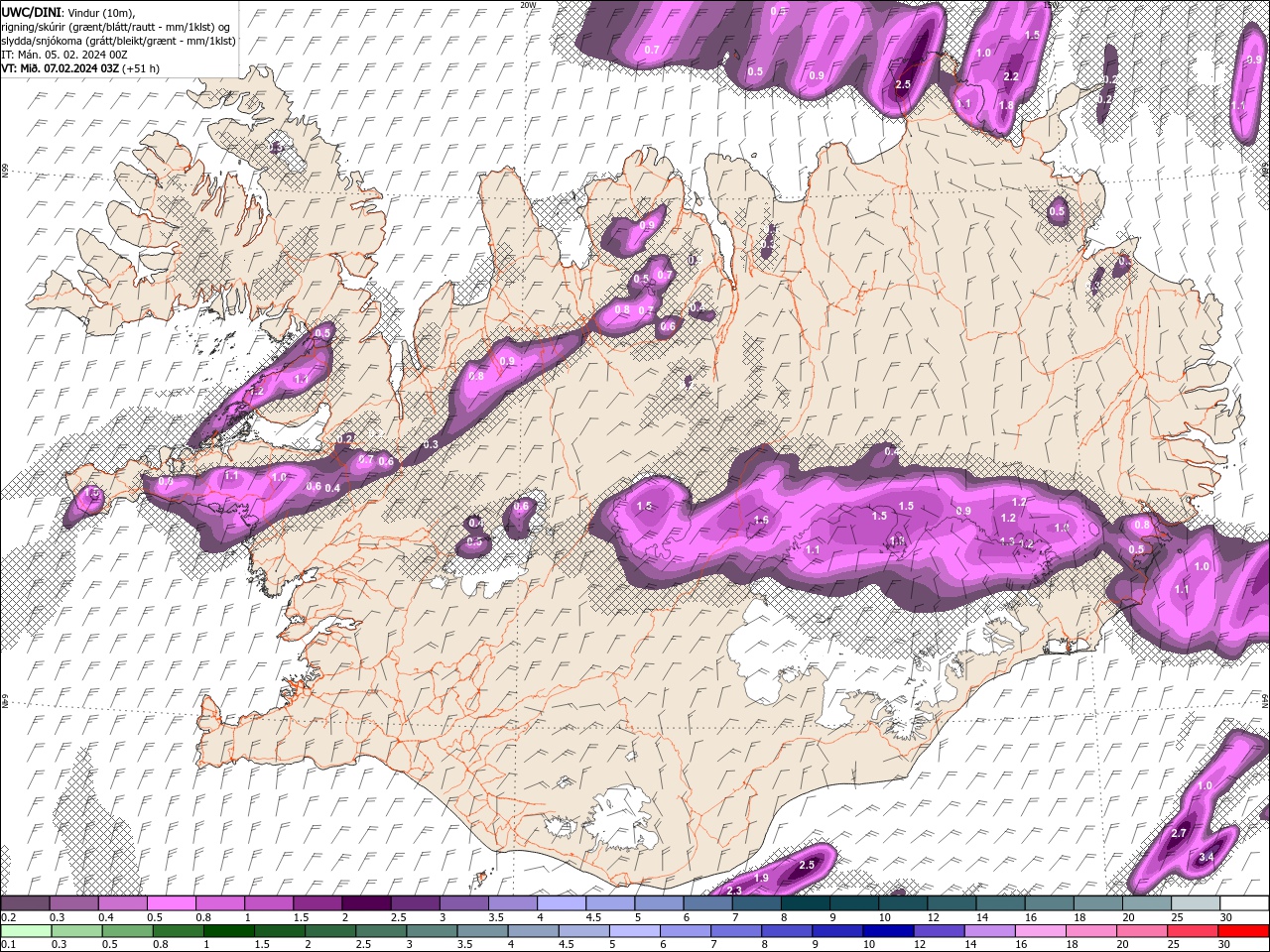
Task: Pick the darkest purple 2 swatch in upper legend
Action: 367,902
